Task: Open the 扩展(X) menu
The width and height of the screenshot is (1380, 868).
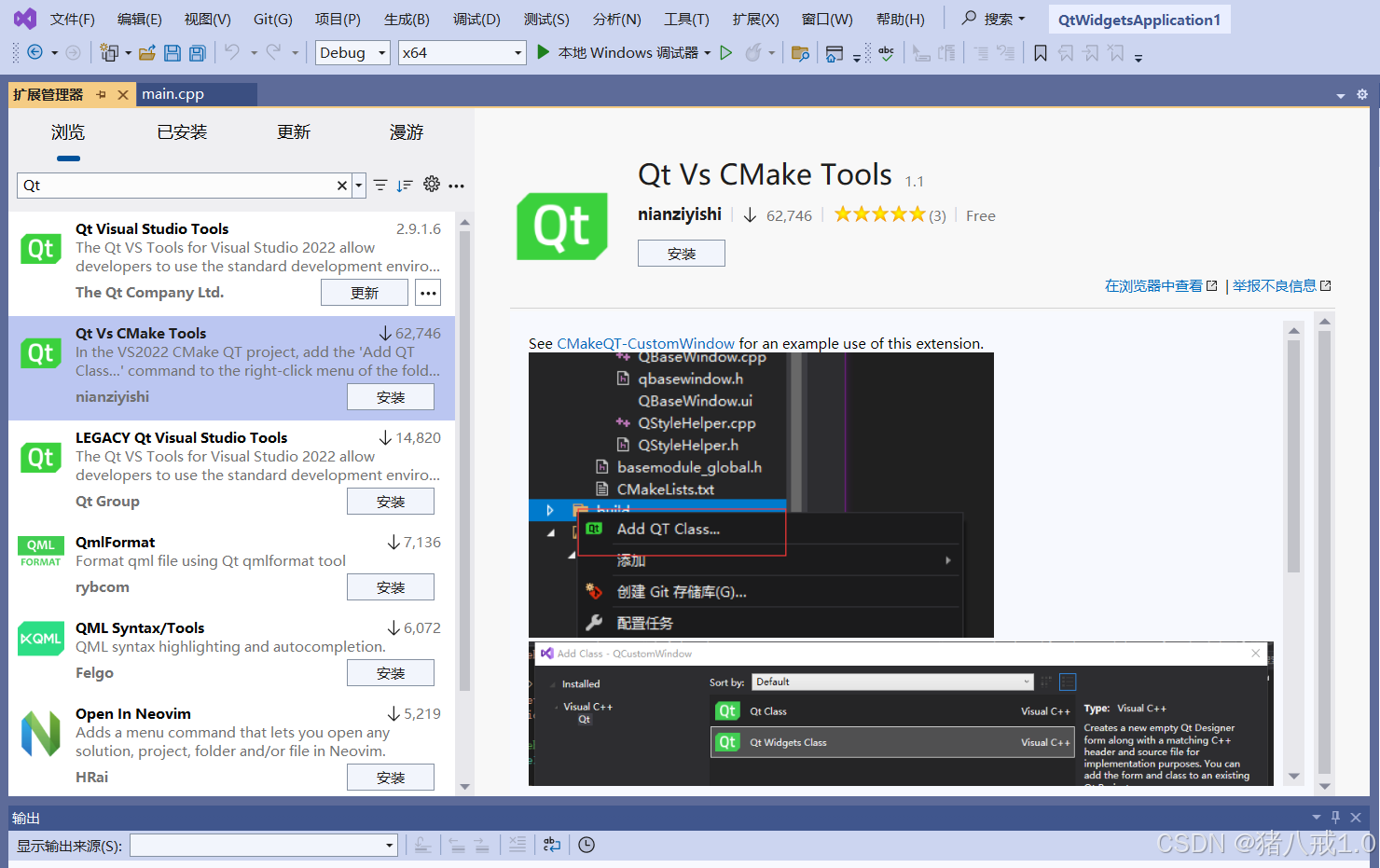Action: tap(755, 20)
